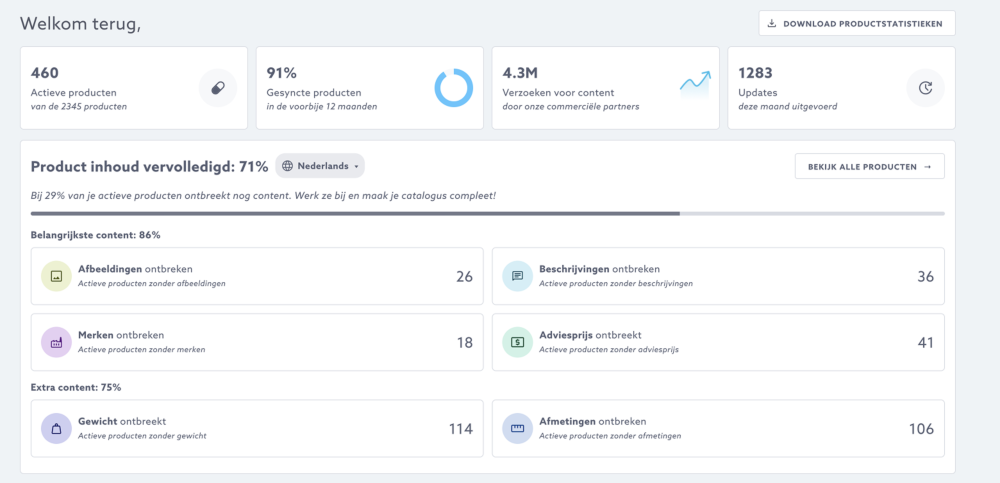
Task: Click the Adviesprijs price icon
Action: [517, 342]
